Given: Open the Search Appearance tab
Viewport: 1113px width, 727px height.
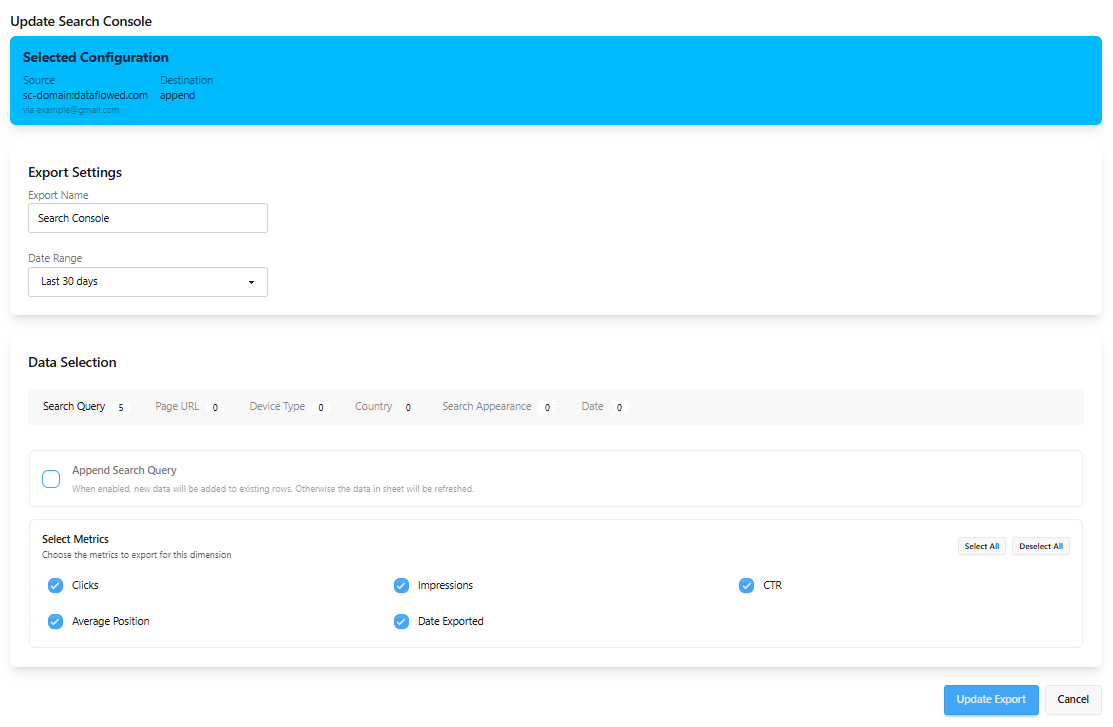Looking at the screenshot, I should (486, 406).
